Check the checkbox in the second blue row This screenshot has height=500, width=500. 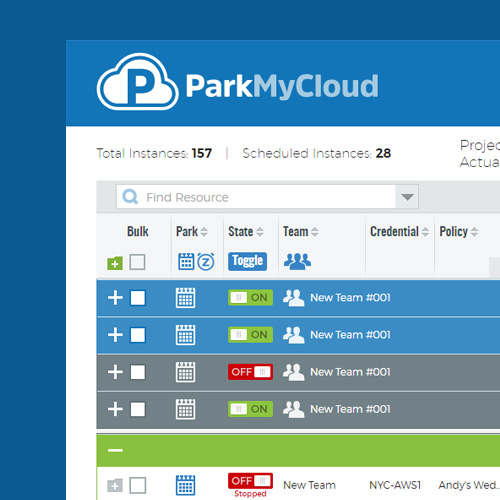(138, 335)
